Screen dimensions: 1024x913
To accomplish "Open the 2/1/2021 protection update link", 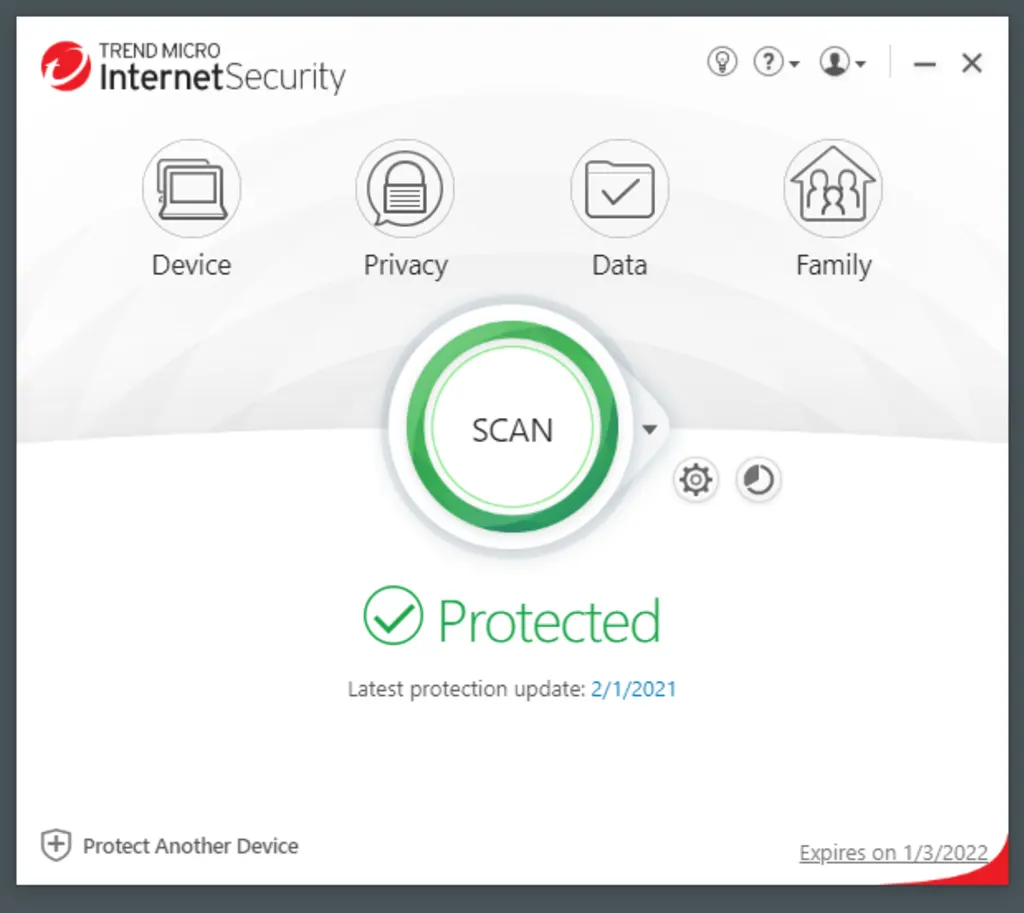I will 633,688.
